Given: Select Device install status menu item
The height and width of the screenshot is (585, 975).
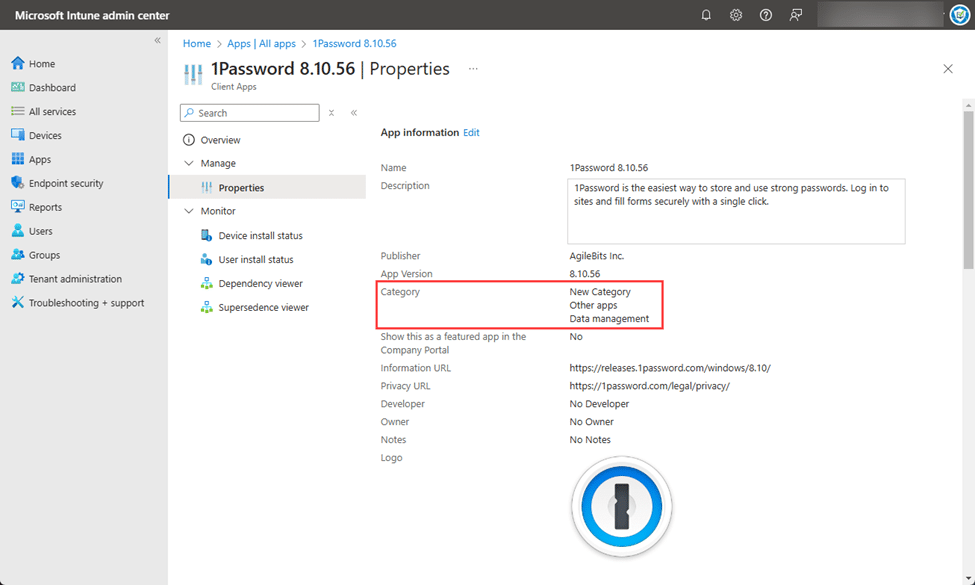Looking at the screenshot, I should coord(260,236).
